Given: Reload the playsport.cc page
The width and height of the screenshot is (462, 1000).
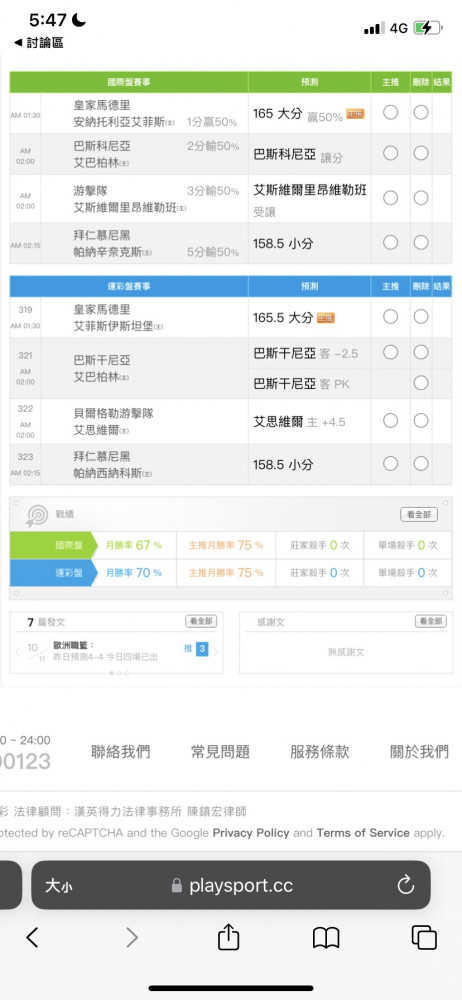Looking at the screenshot, I should (x=405, y=885).
